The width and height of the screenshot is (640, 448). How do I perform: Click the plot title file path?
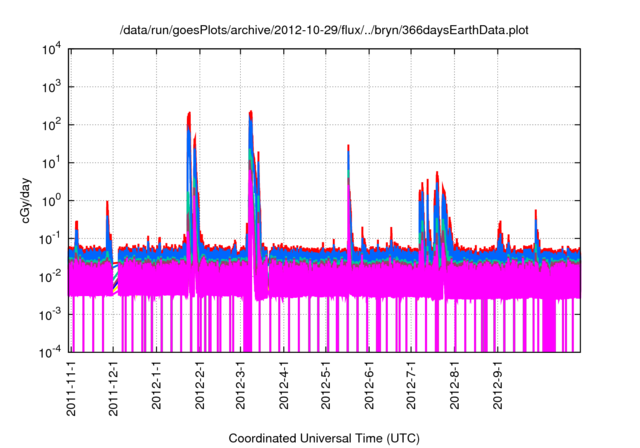click(324, 31)
